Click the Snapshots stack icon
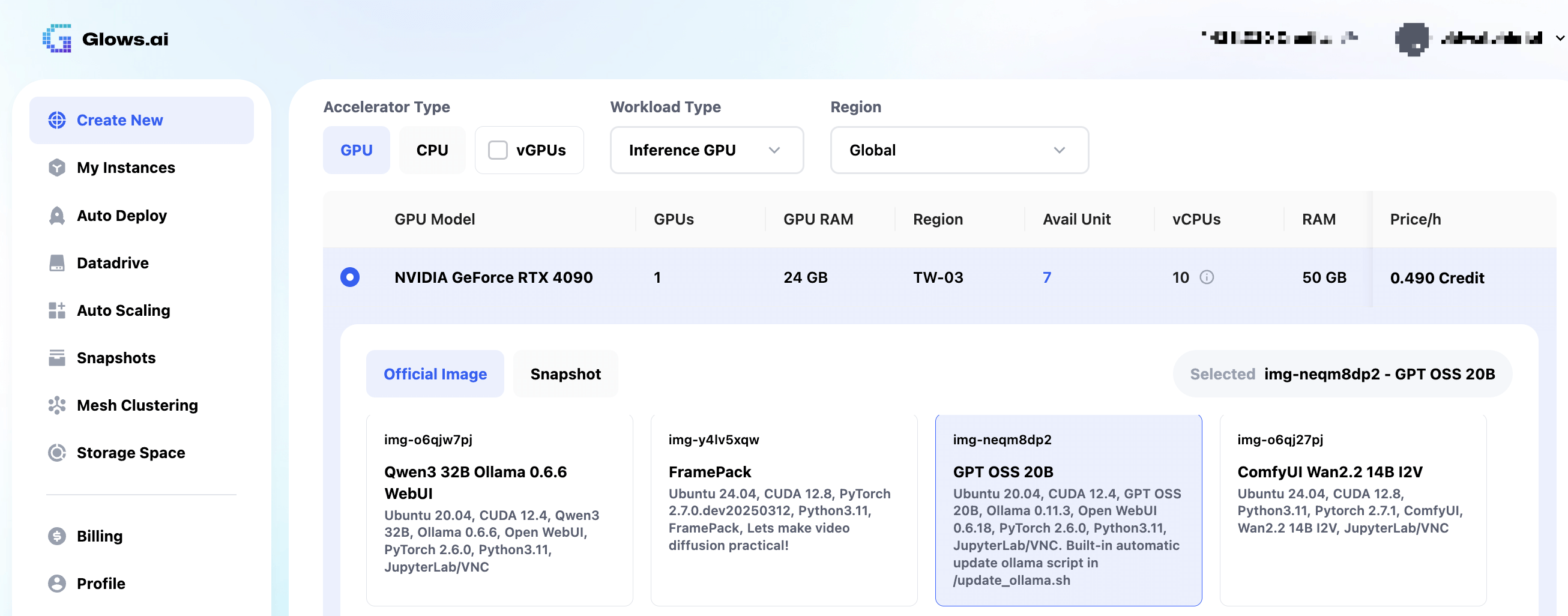The height and width of the screenshot is (616, 1568). point(57,358)
